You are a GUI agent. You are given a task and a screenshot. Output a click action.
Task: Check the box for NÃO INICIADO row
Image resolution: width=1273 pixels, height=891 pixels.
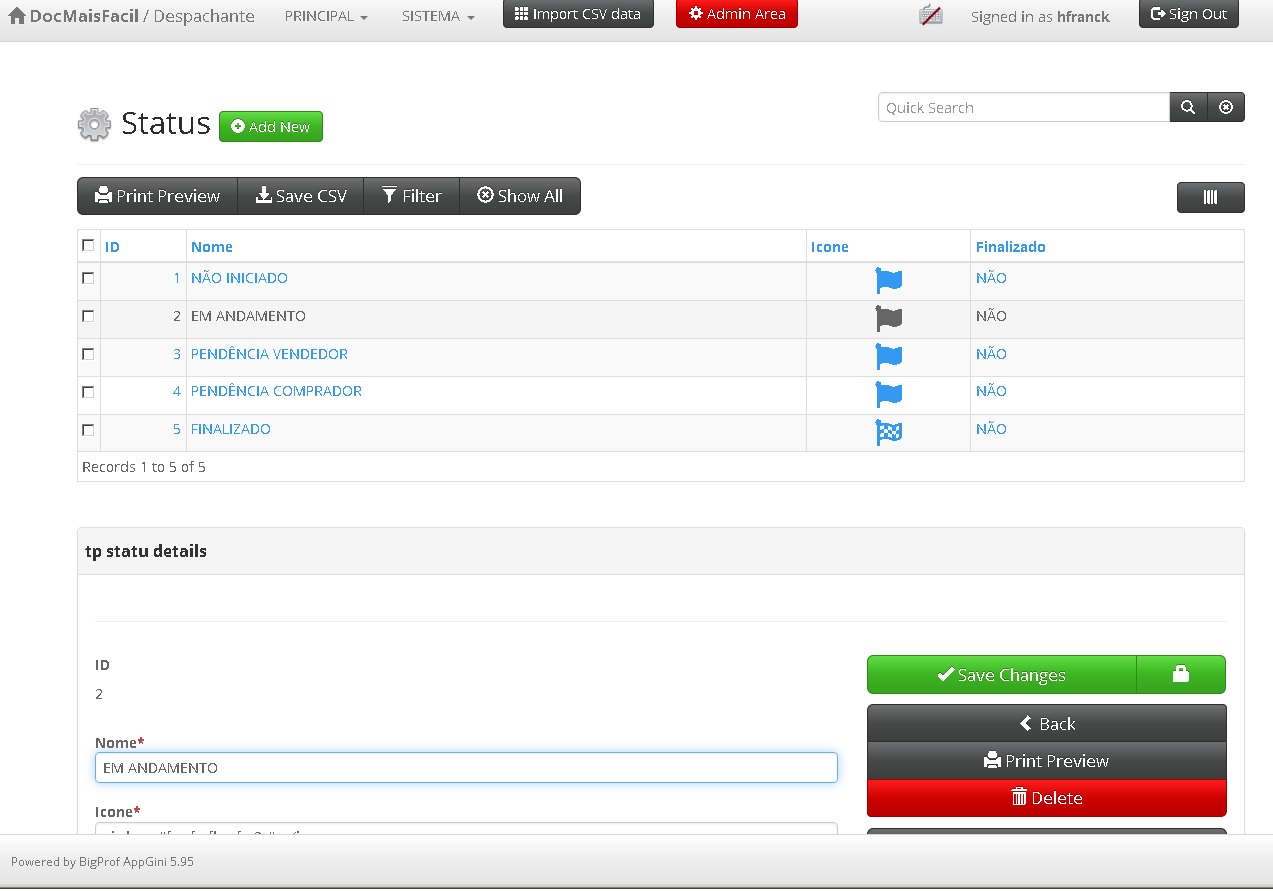click(x=88, y=278)
